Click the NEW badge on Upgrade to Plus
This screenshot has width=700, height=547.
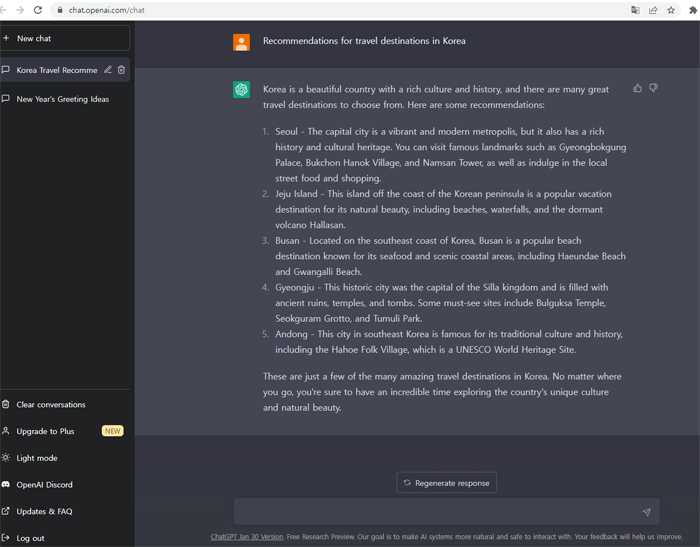click(x=112, y=431)
